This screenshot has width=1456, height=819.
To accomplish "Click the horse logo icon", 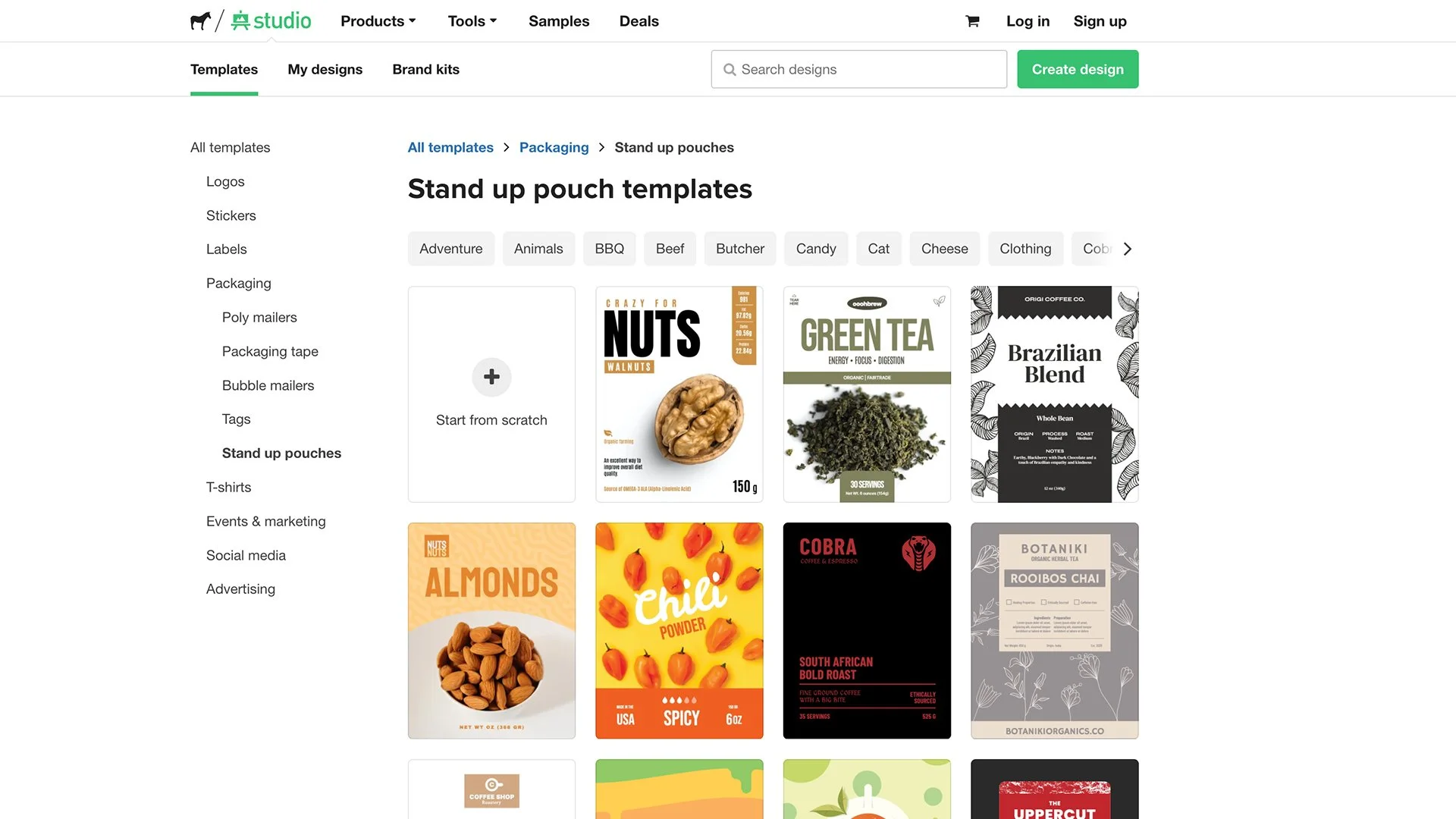I will coord(200,20).
